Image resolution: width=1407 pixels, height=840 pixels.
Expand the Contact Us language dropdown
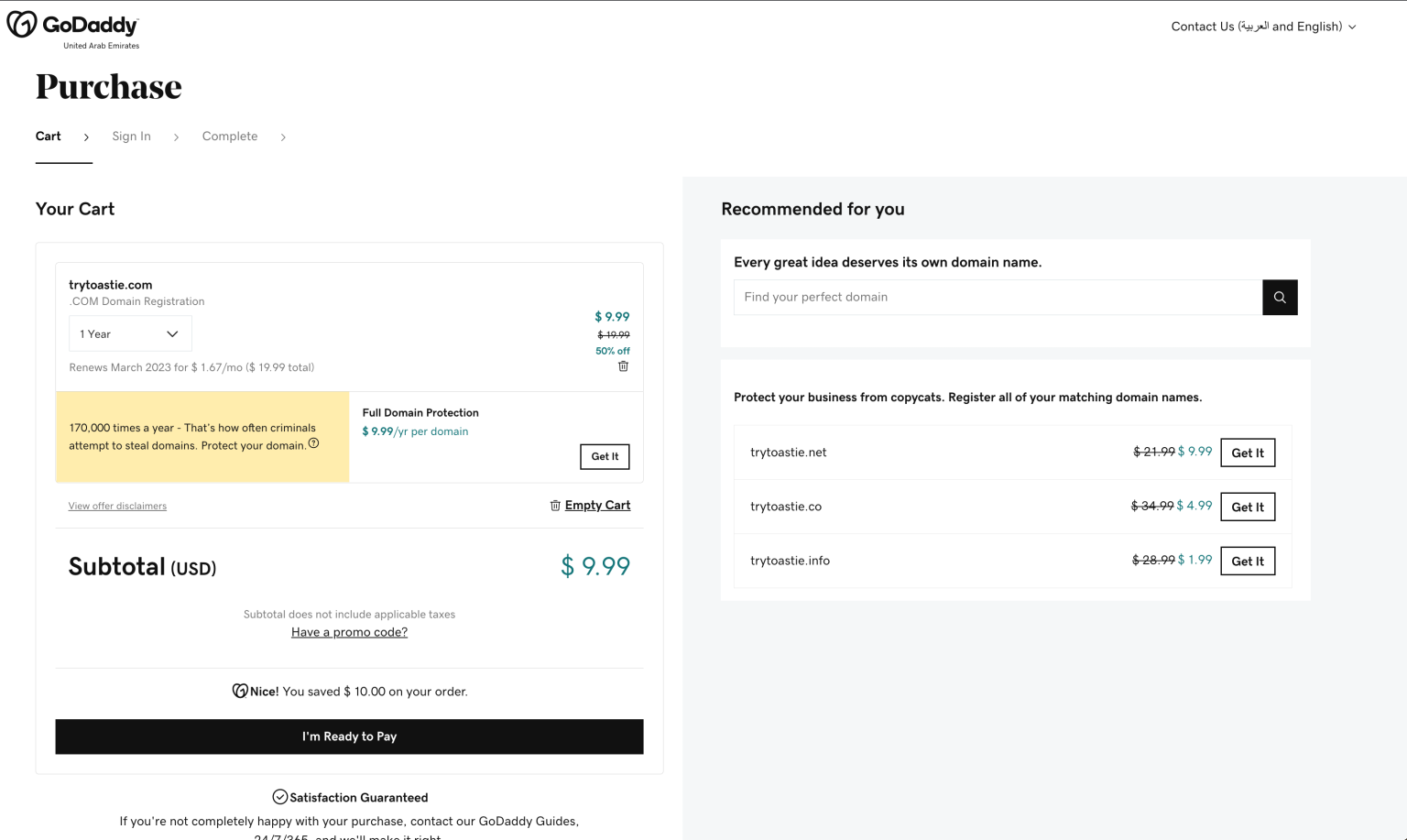point(1263,27)
